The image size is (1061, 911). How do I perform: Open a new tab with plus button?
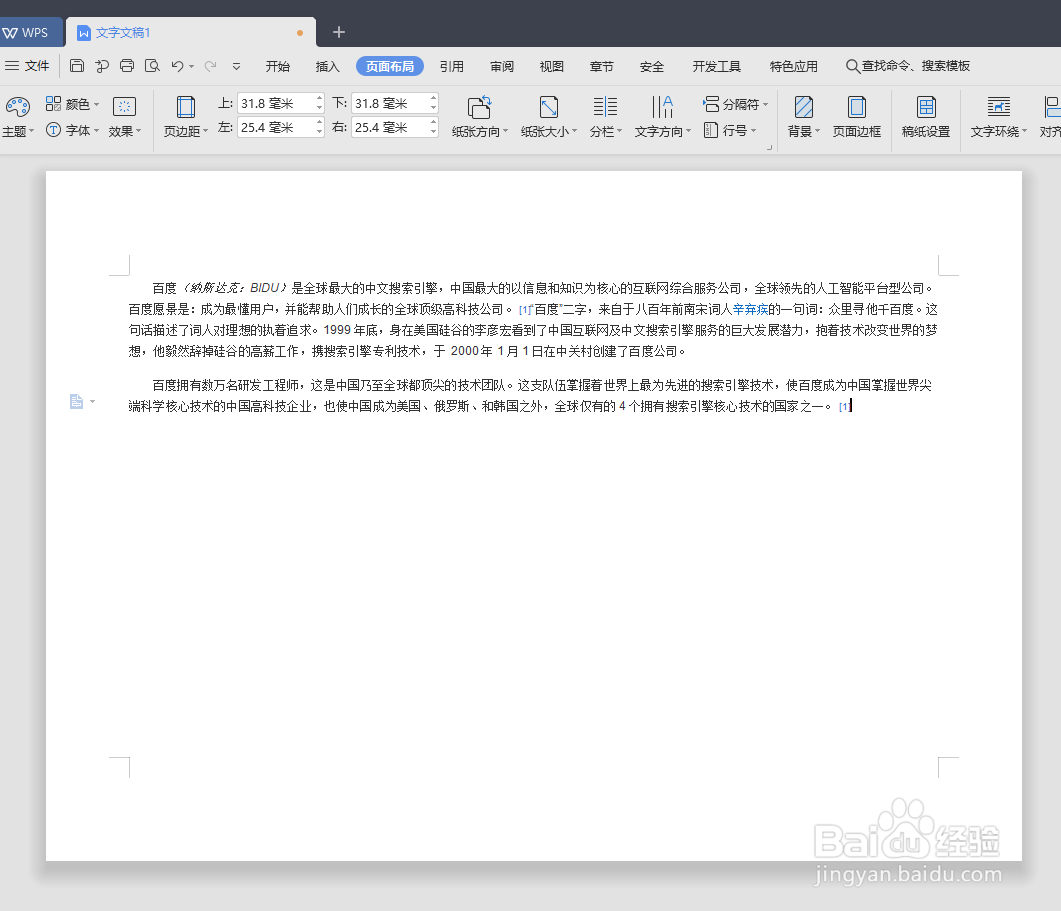[339, 32]
